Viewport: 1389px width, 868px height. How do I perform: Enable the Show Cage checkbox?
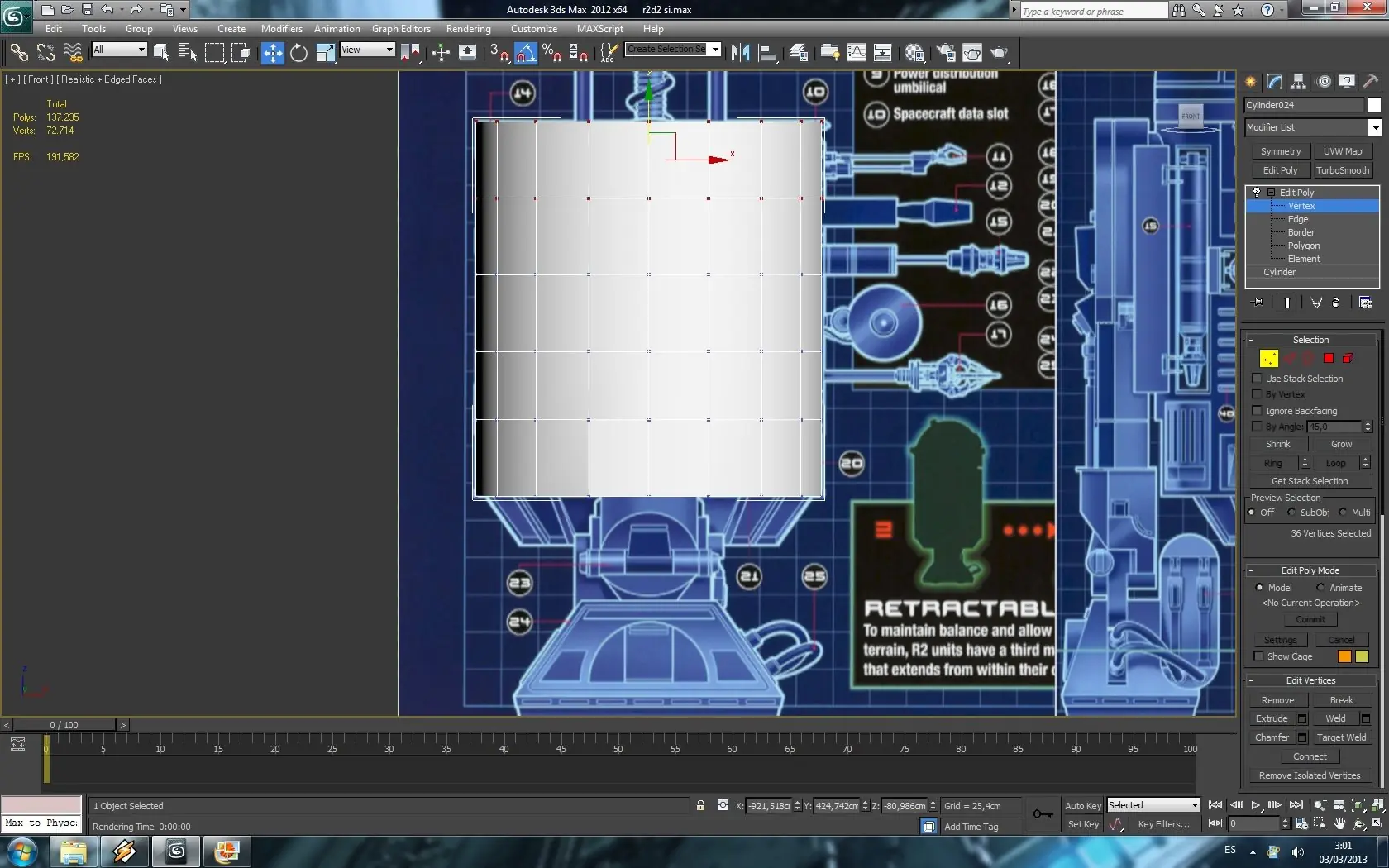pyautogui.click(x=1258, y=656)
